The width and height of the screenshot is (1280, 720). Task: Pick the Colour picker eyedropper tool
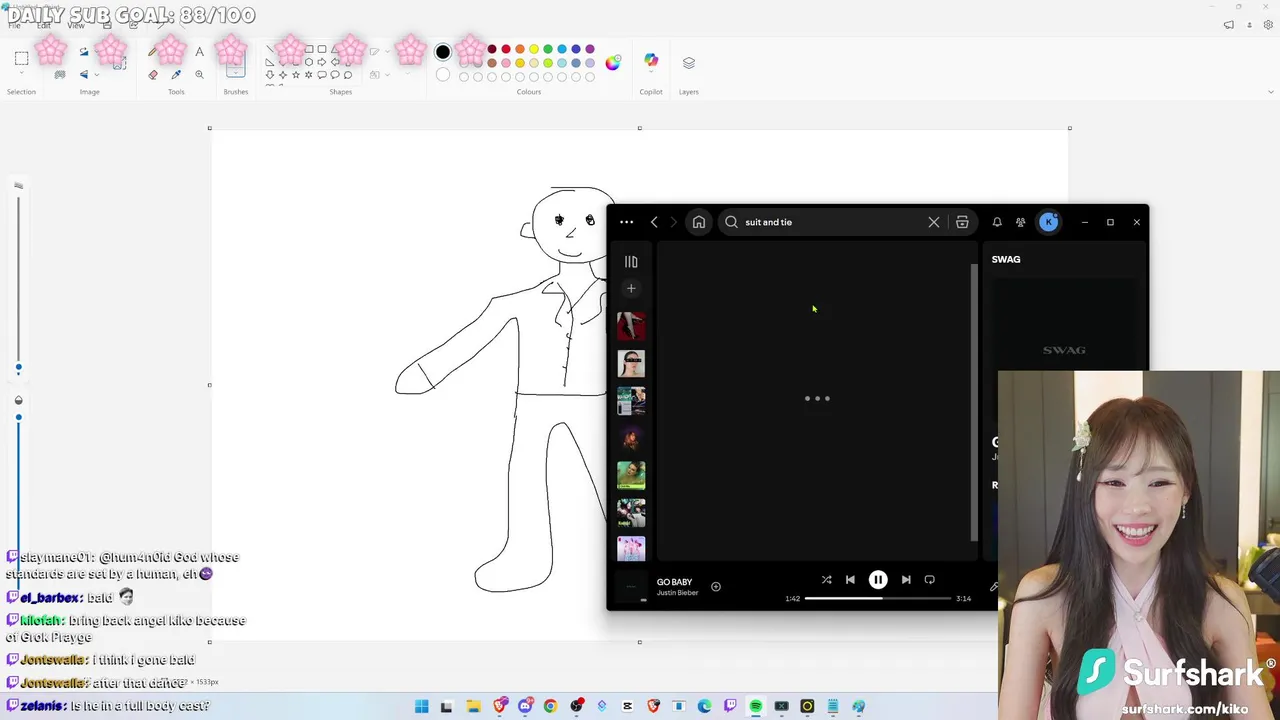(176, 74)
